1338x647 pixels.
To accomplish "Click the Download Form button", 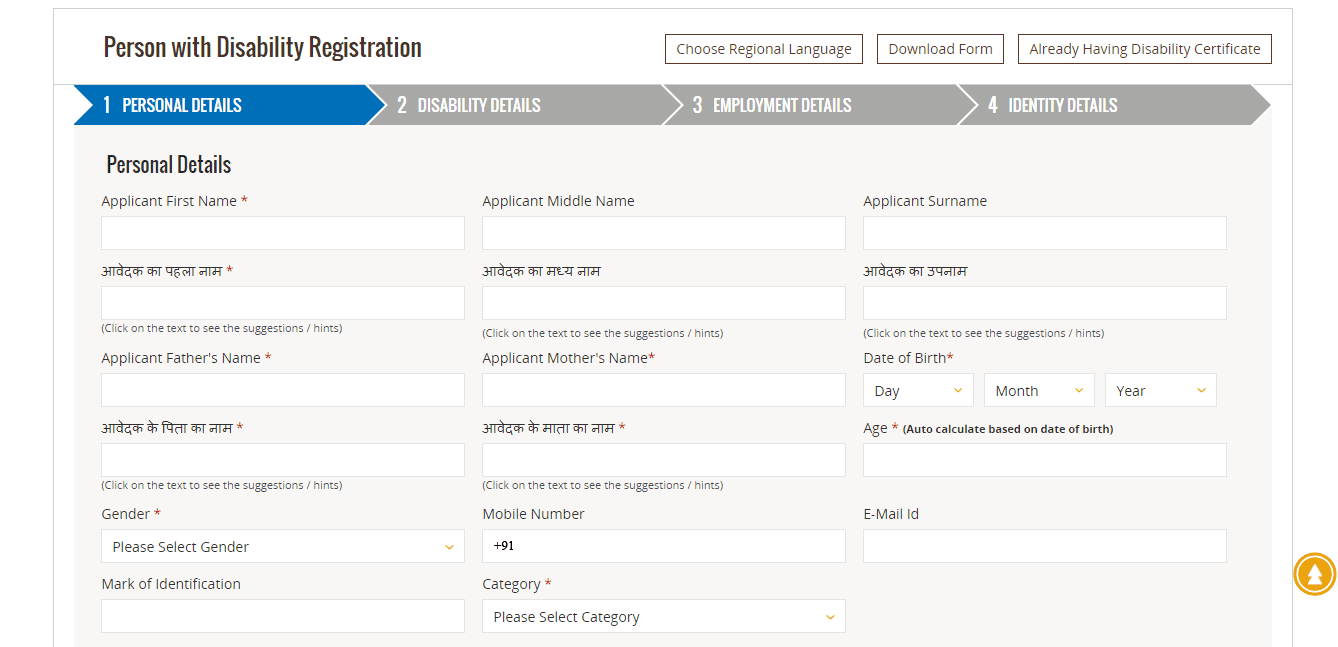I will [x=939, y=48].
